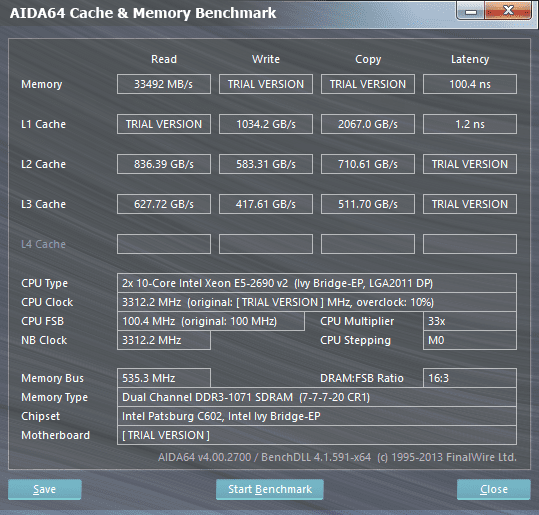The height and width of the screenshot is (515, 539).
Task: Select the Memory Latency value 100.4 ns
Action: pyautogui.click(x=470, y=84)
